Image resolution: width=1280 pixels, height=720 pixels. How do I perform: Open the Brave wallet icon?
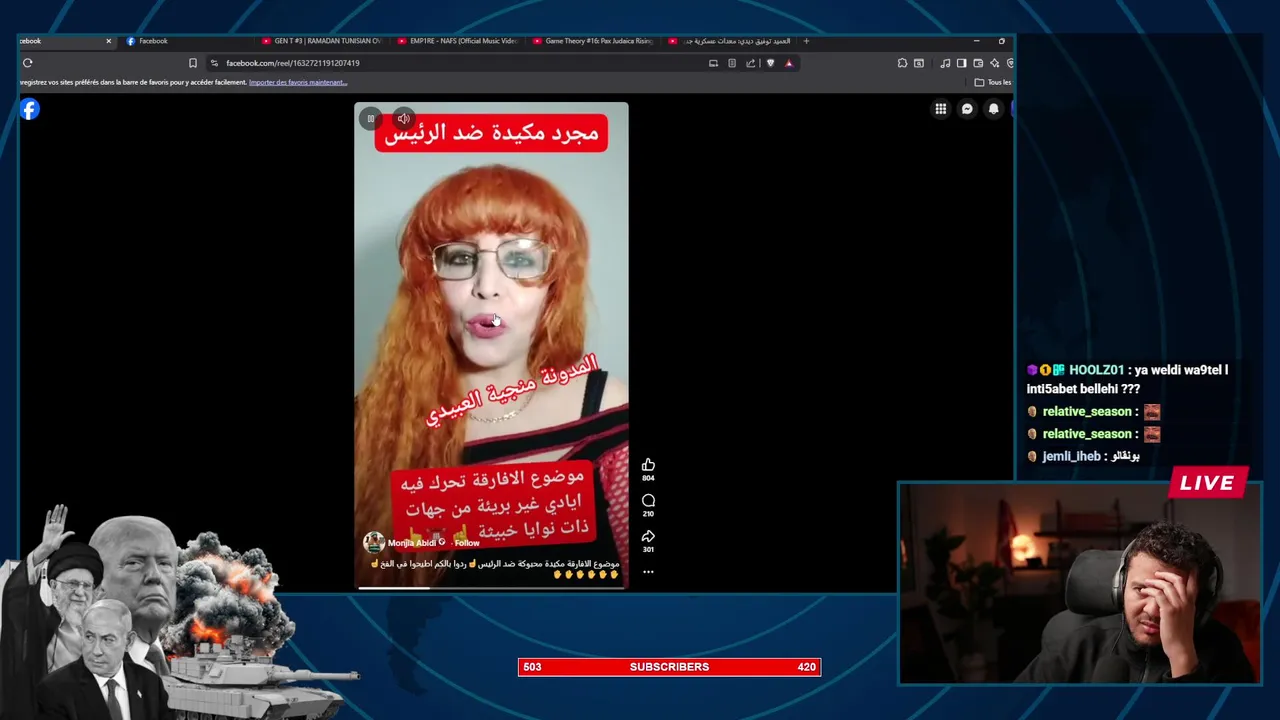[978, 63]
